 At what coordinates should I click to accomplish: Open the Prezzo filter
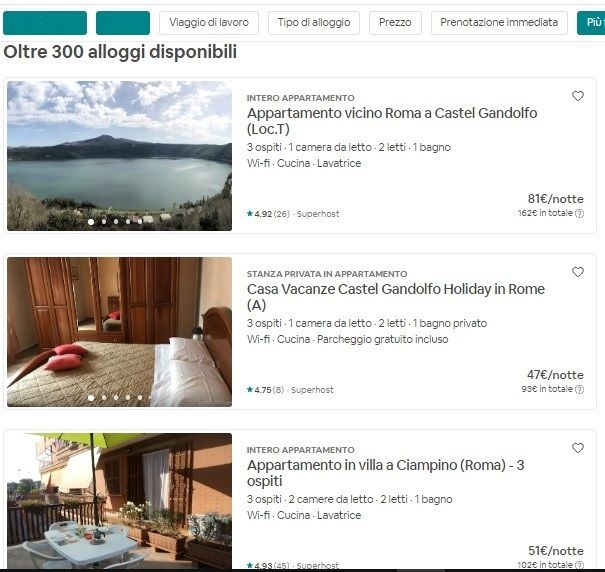click(x=395, y=22)
